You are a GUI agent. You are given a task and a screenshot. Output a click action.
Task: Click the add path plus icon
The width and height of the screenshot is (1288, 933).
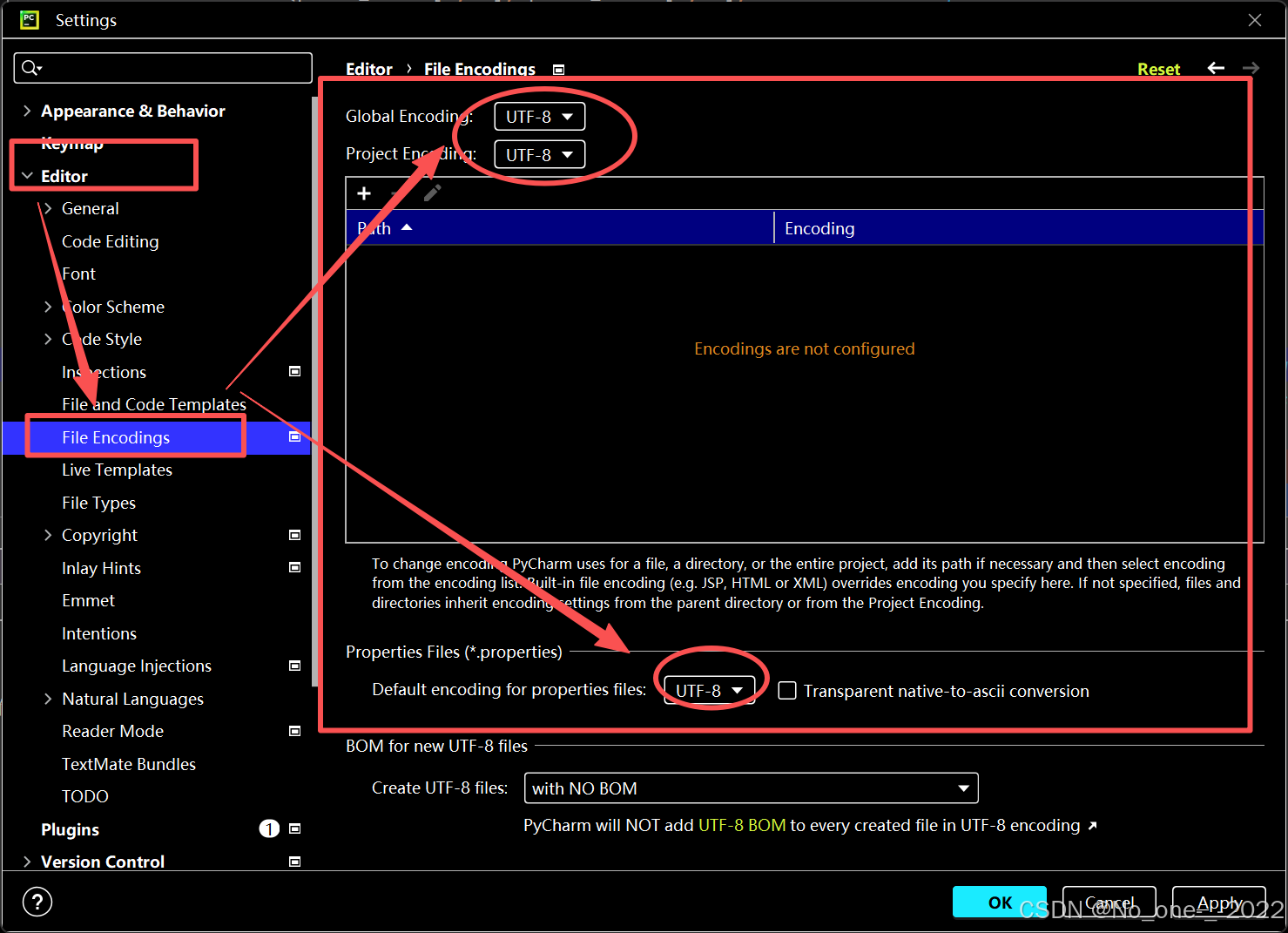pos(364,193)
